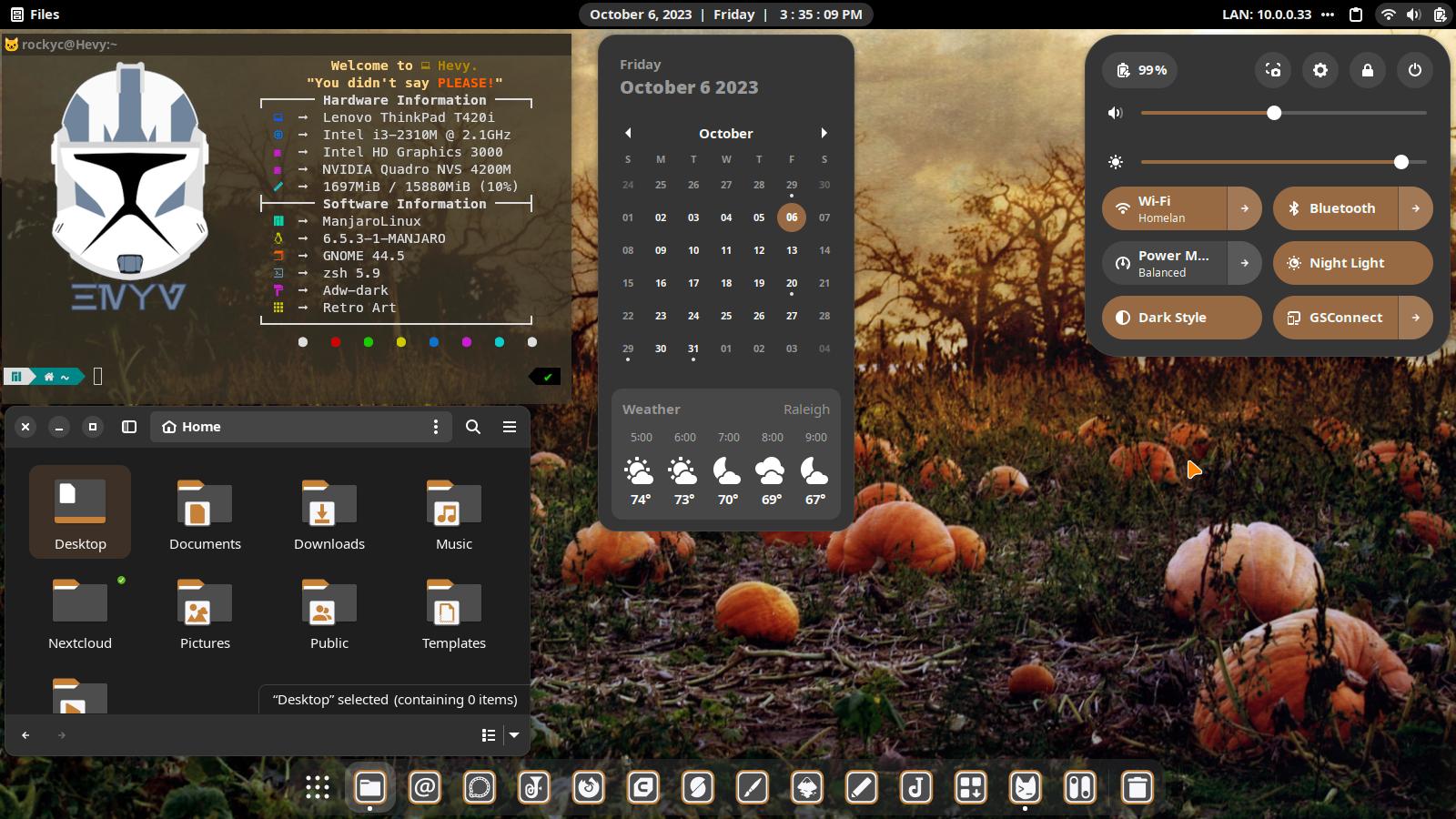Click the LAN 10.0.0.33 indicator
The width and height of the screenshot is (1456, 819).
pos(1267,15)
